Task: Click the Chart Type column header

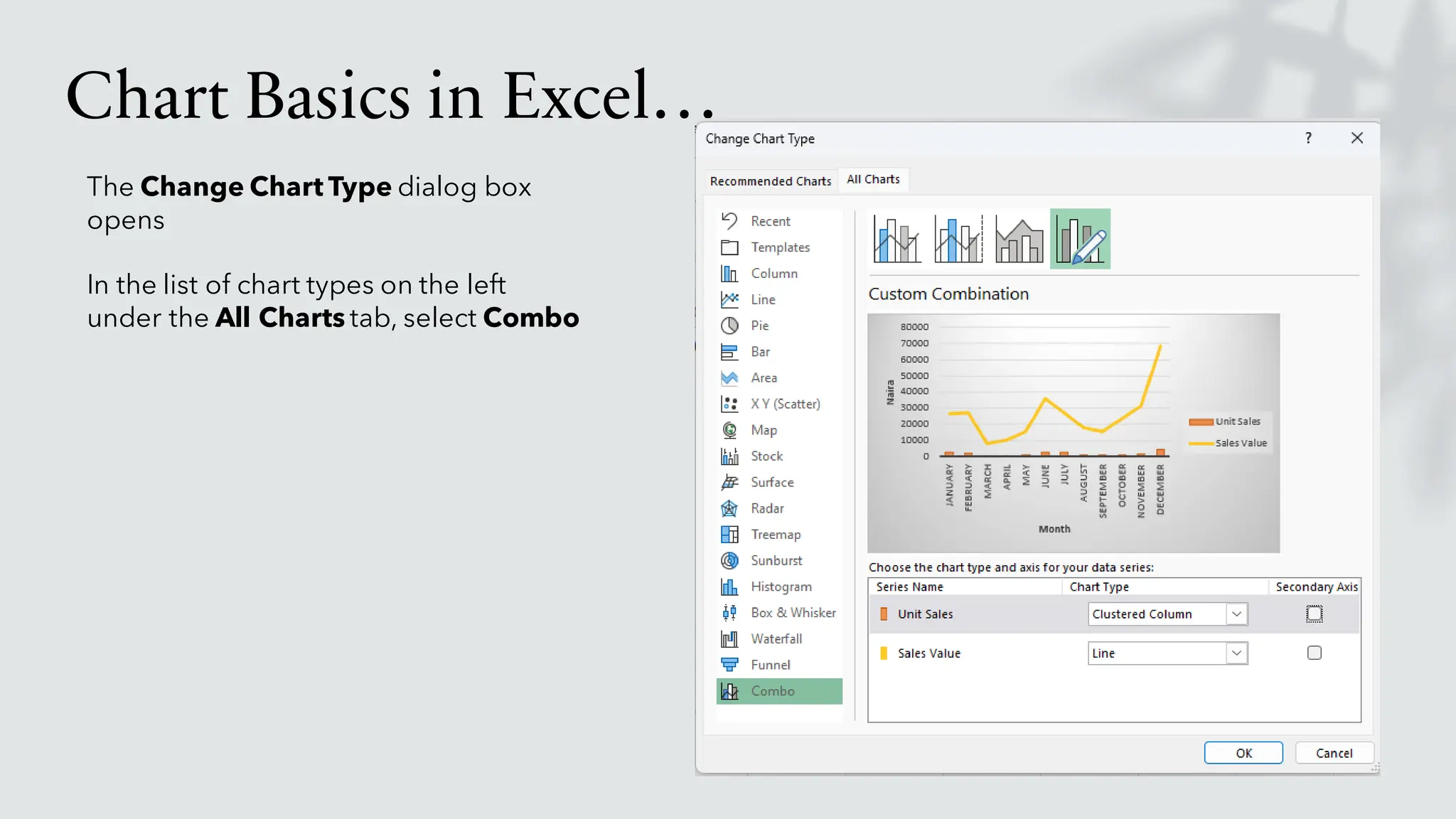Action: pyautogui.click(x=1099, y=587)
